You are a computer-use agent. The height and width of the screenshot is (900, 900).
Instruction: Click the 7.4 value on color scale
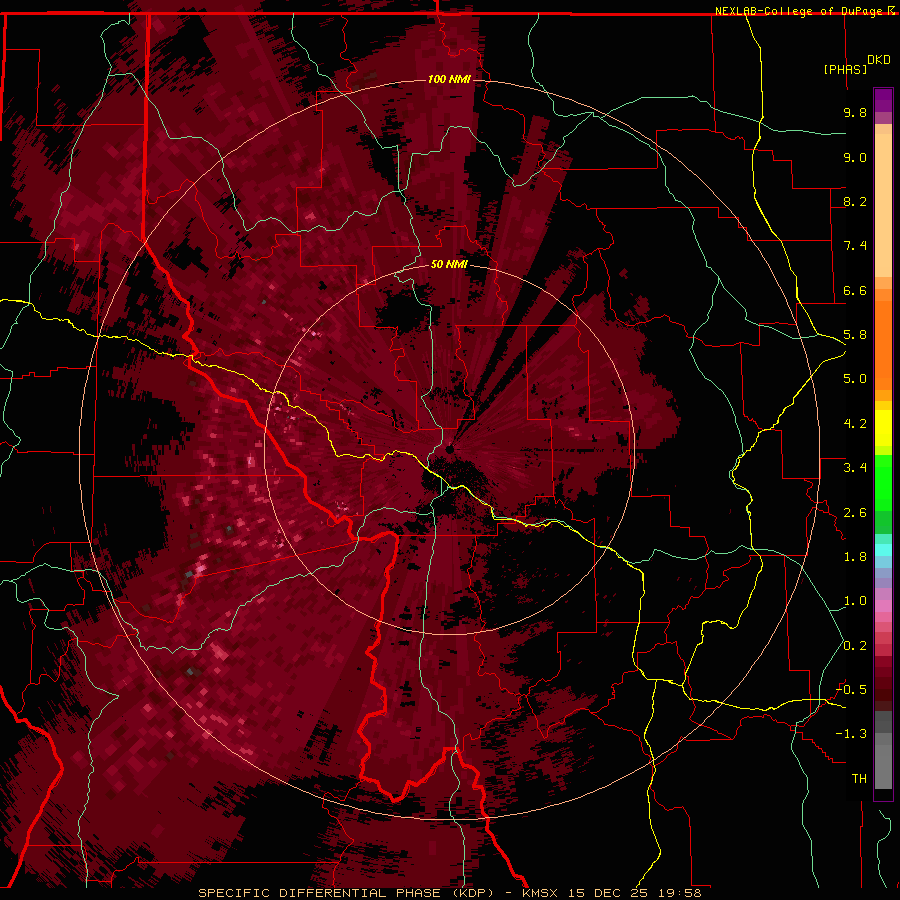[x=855, y=246]
